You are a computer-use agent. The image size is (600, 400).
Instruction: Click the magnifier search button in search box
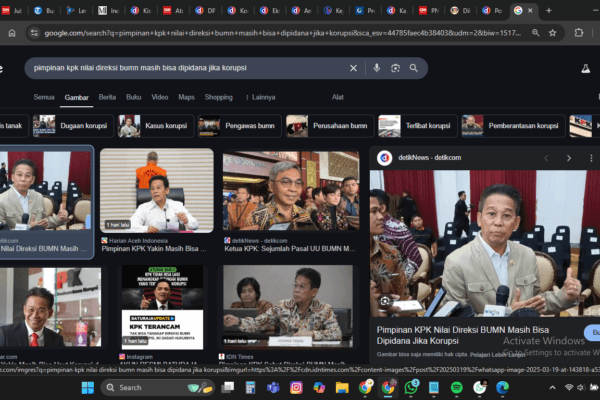tap(414, 68)
